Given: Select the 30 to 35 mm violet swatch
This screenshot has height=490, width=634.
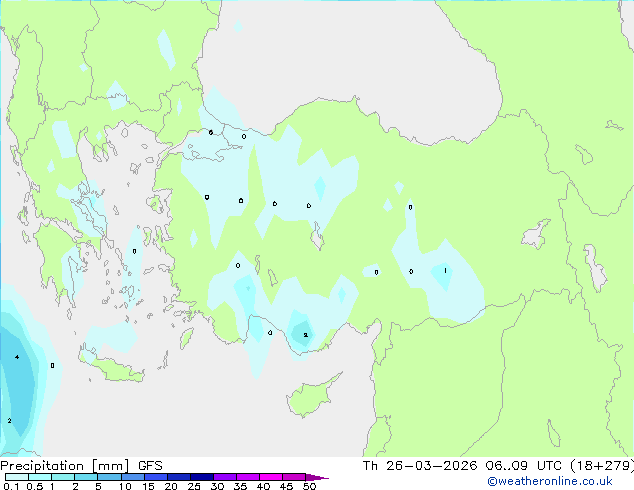Looking at the screenshot, I should click(x=224, y=477).
